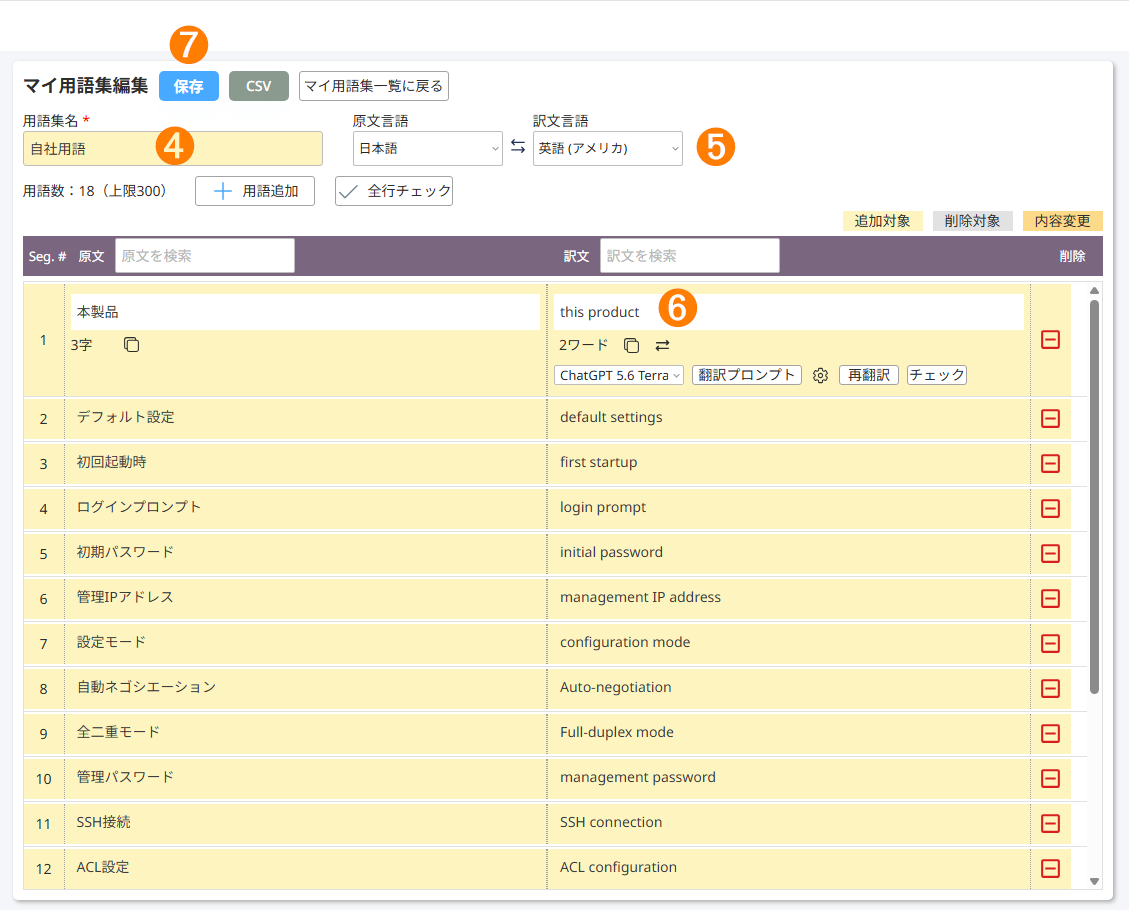Select translation cell login prompt

tap(788, 508)
